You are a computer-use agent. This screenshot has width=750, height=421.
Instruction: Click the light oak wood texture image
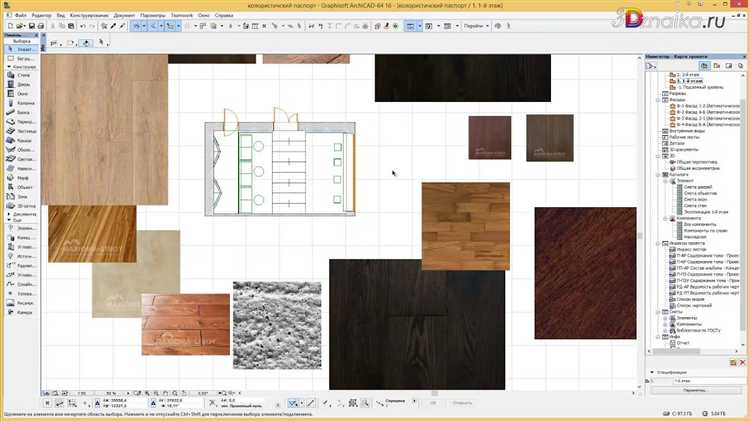105,130
